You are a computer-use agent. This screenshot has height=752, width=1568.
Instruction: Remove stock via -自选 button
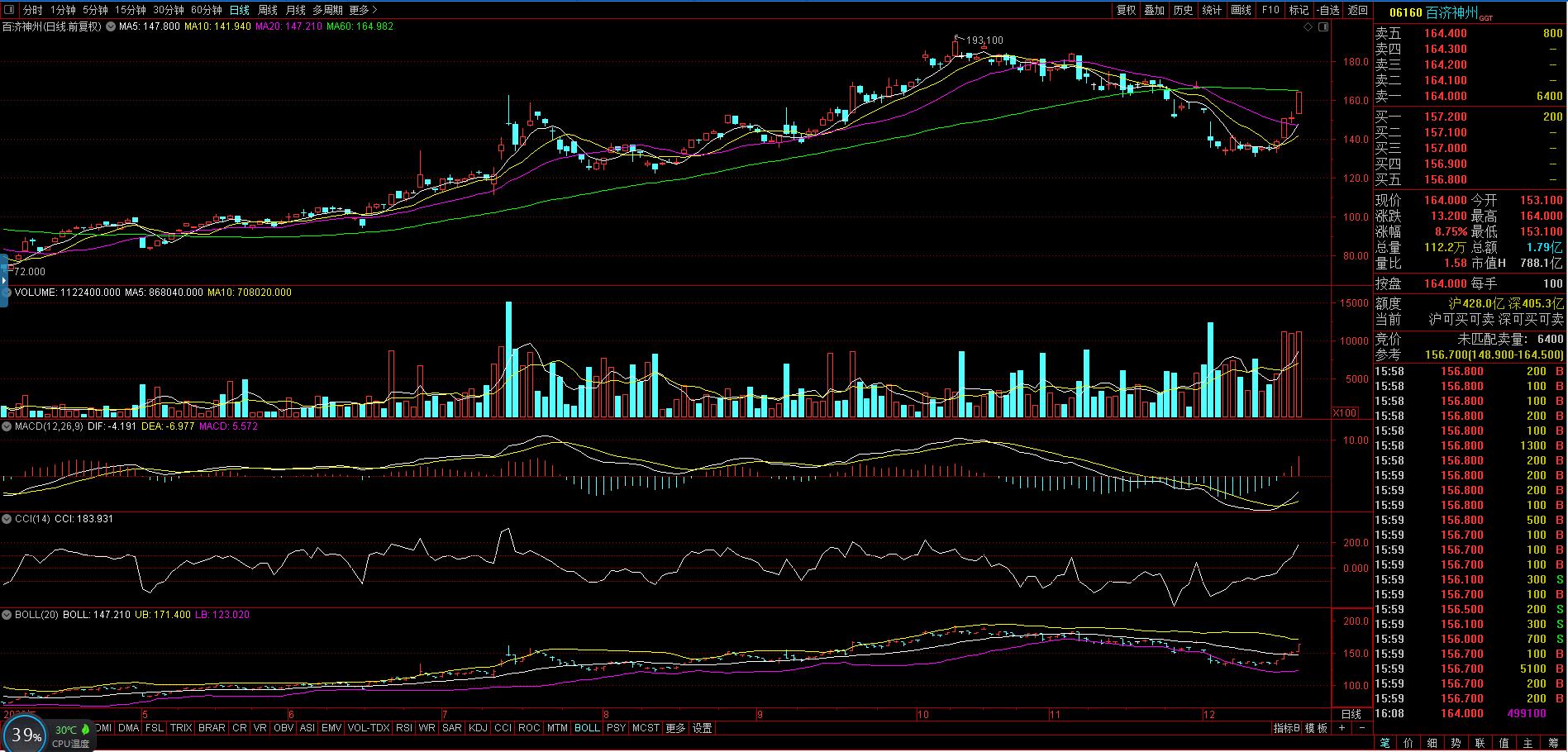1328,10
